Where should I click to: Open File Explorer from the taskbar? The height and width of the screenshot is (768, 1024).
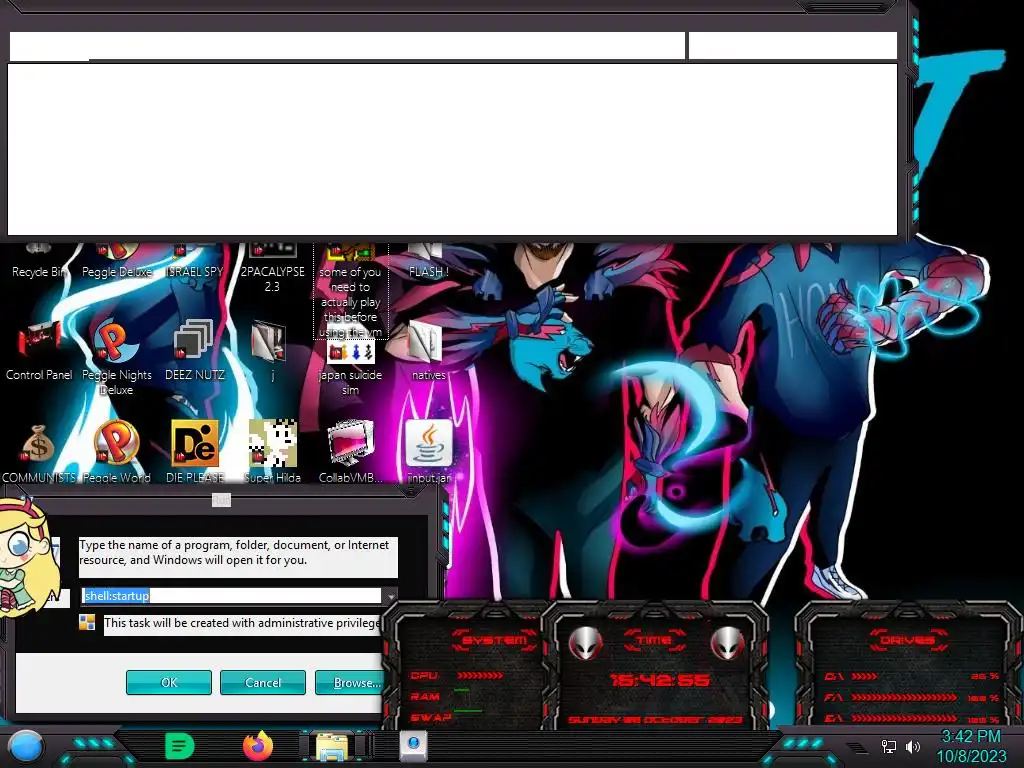332,746
